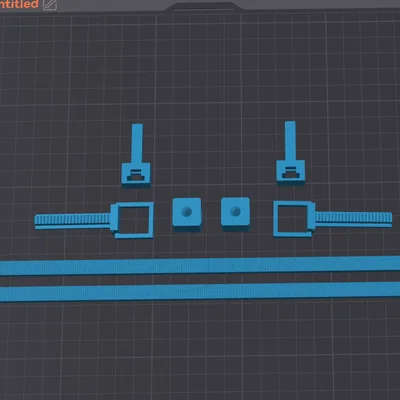Viewport: 400px width, 400px height.
Task: Select the right square frame with ribbed strap
Action: (x=333, y=219)
